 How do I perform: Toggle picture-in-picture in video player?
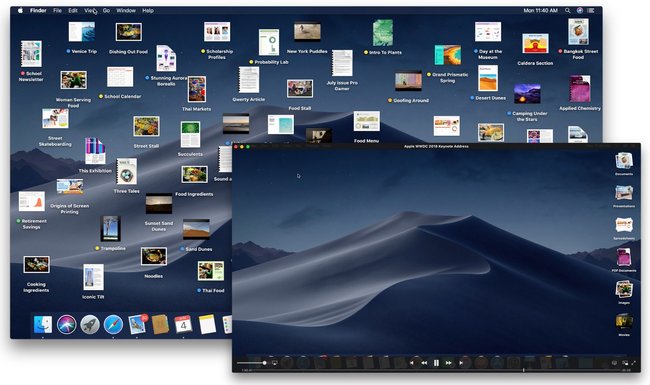tap(625, 363)
